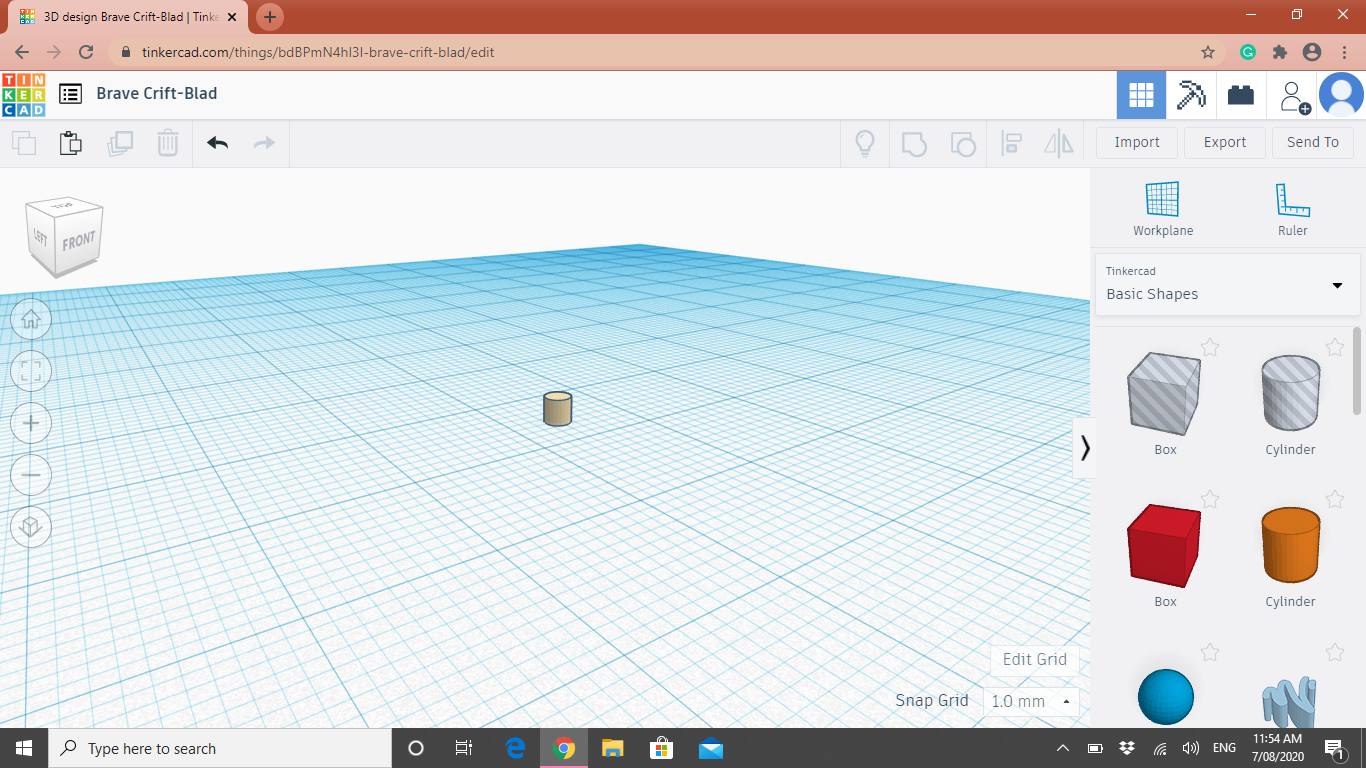The height and width of the screenshot is (768, 1366).
Task: Click the Edit Grid button
Action: (x=1035, y=659)
